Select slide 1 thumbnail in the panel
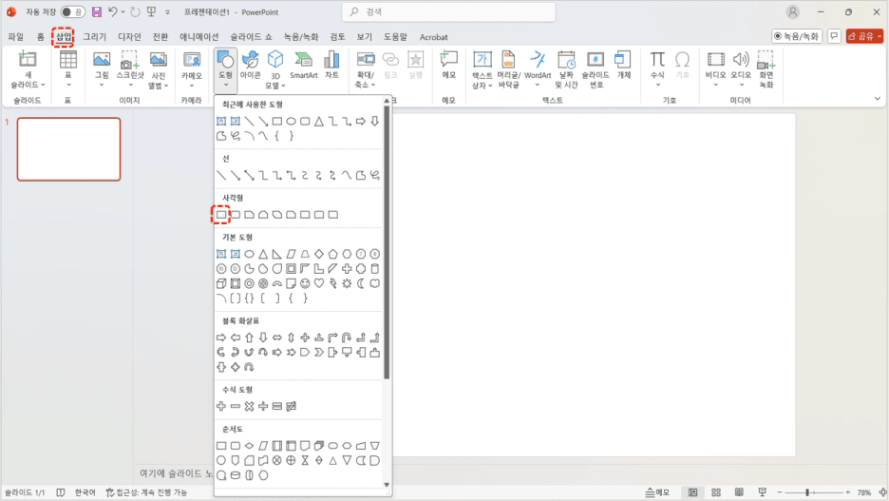This screenshot has width=889, height=501. click(x=69, y=149)
